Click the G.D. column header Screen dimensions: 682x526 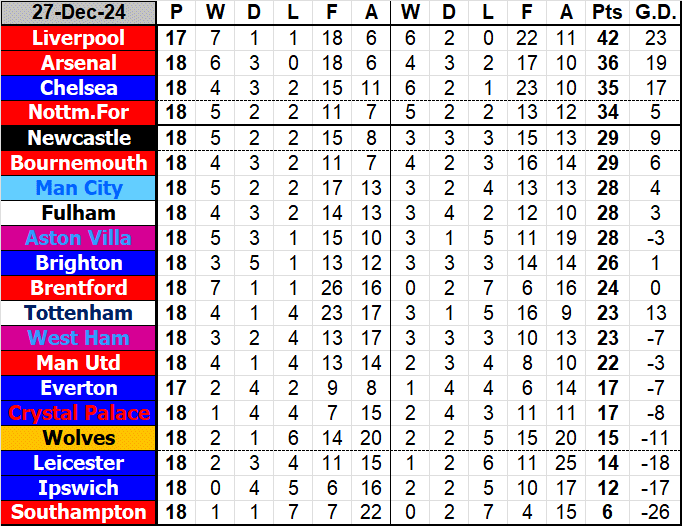(x=655, y=13)
